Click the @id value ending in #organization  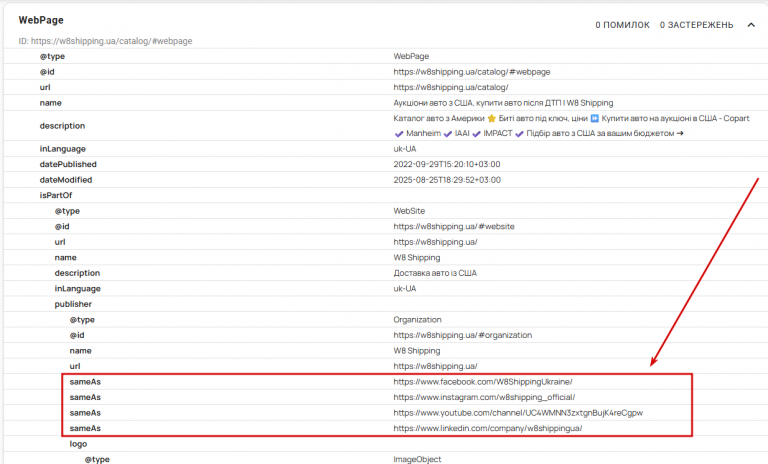pos(462,335)
